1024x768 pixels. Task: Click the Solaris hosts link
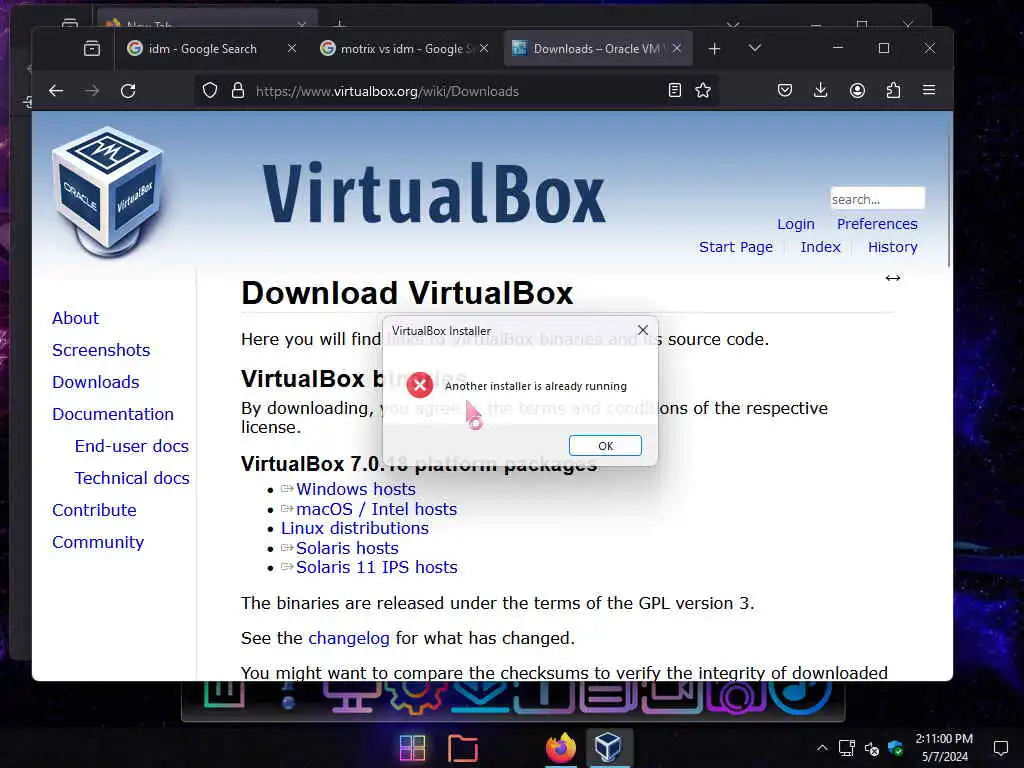click(x=347, y=548)
